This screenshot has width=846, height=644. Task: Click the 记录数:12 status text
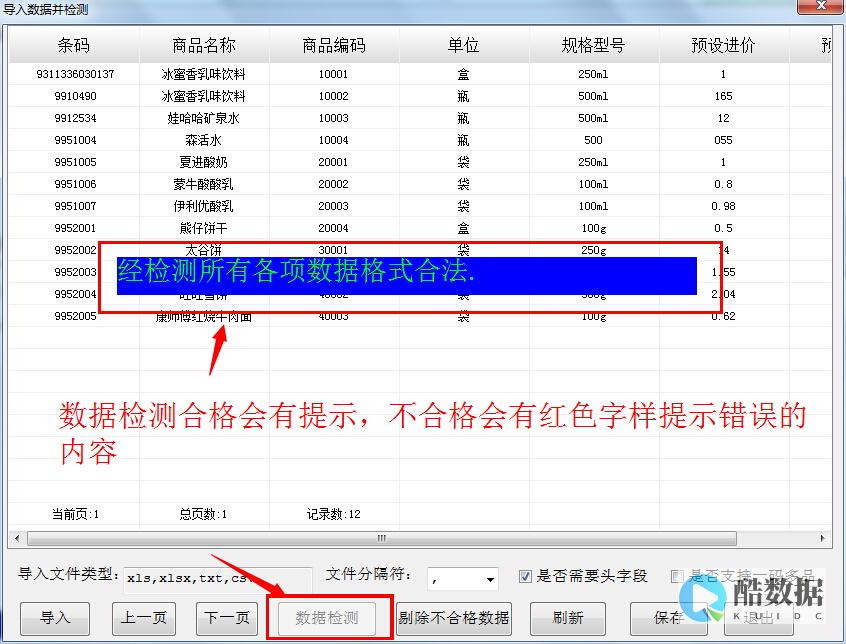[x=333, y=514]
